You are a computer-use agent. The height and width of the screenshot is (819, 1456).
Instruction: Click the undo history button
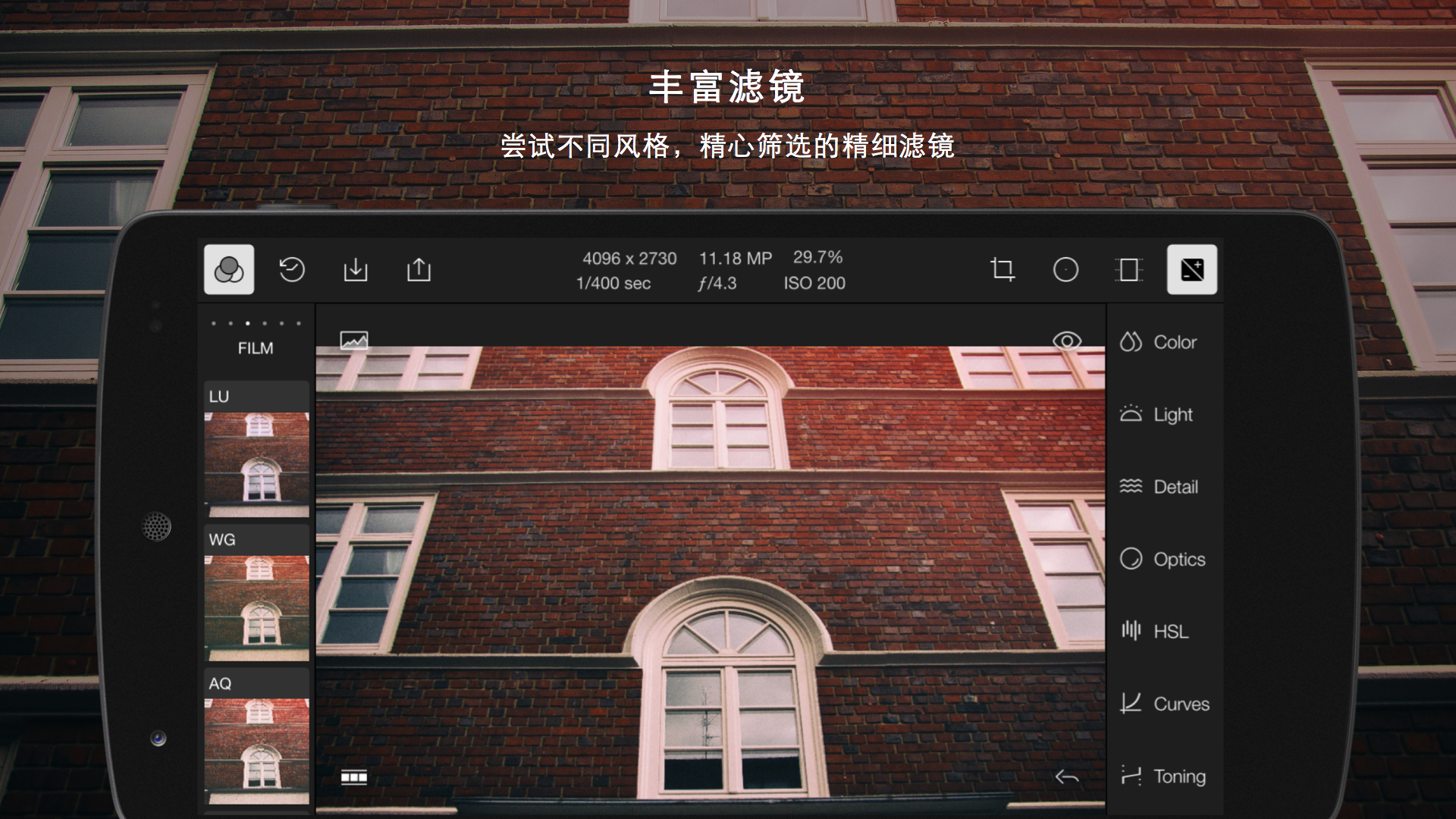point(293,269)
